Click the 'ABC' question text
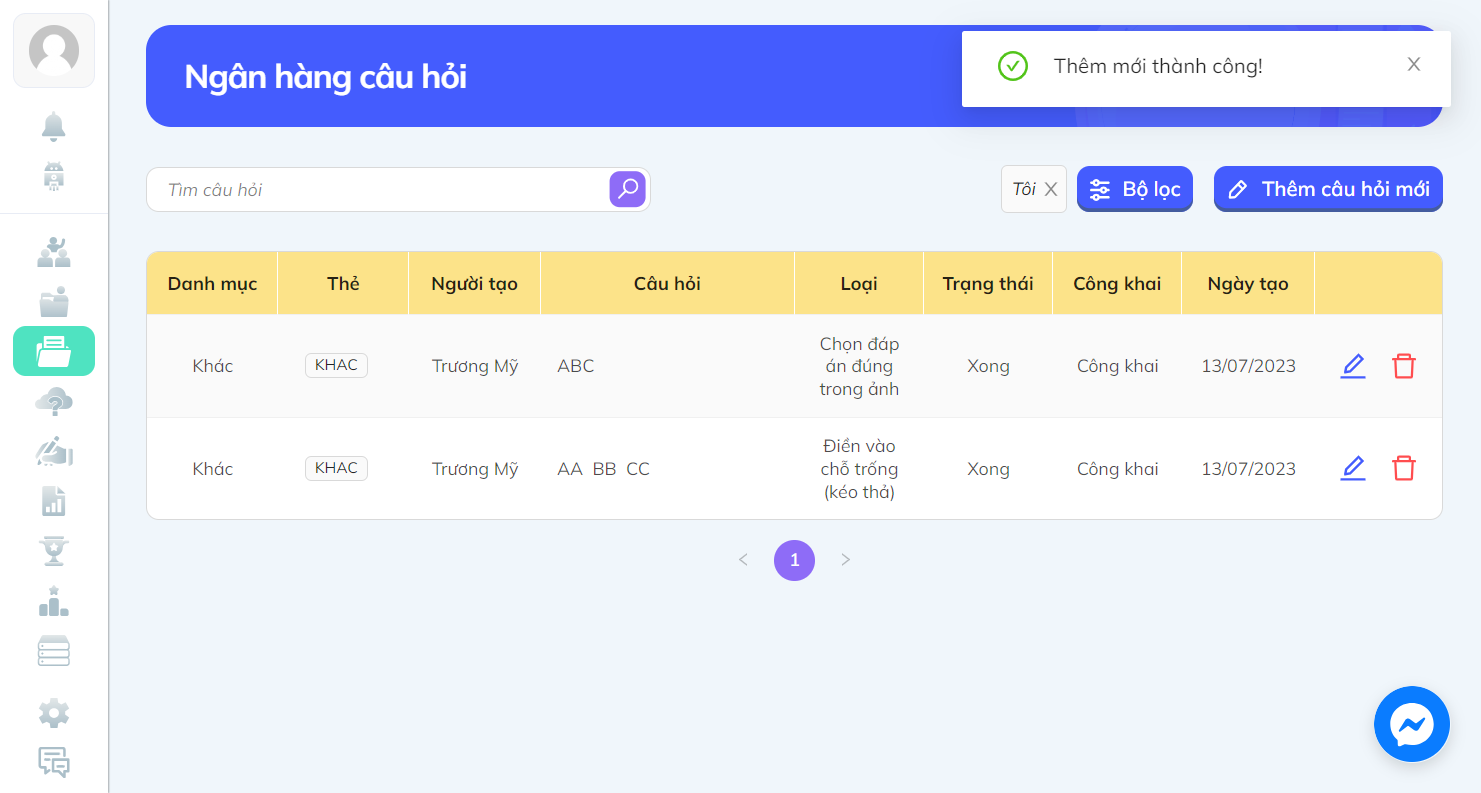This screenshot has width=1481, height=793. coord(576,366)
